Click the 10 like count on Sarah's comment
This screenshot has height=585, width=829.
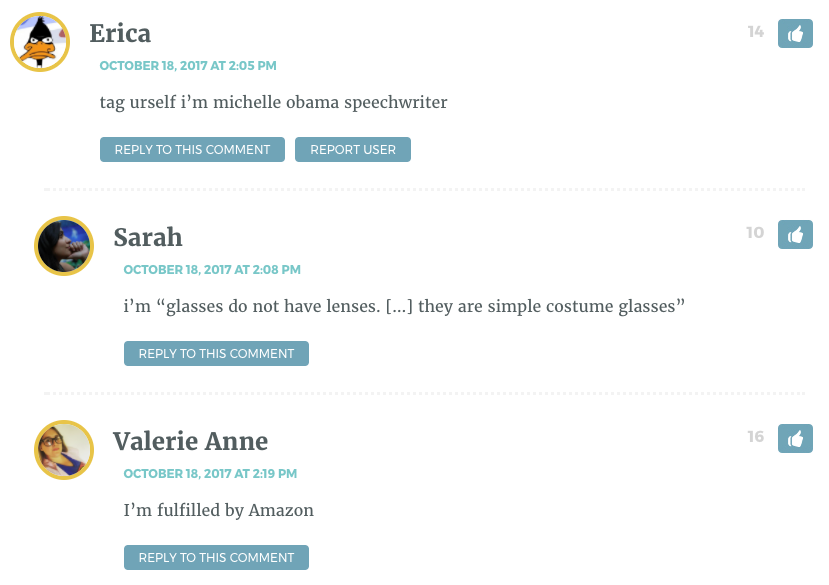click(755, 233)
